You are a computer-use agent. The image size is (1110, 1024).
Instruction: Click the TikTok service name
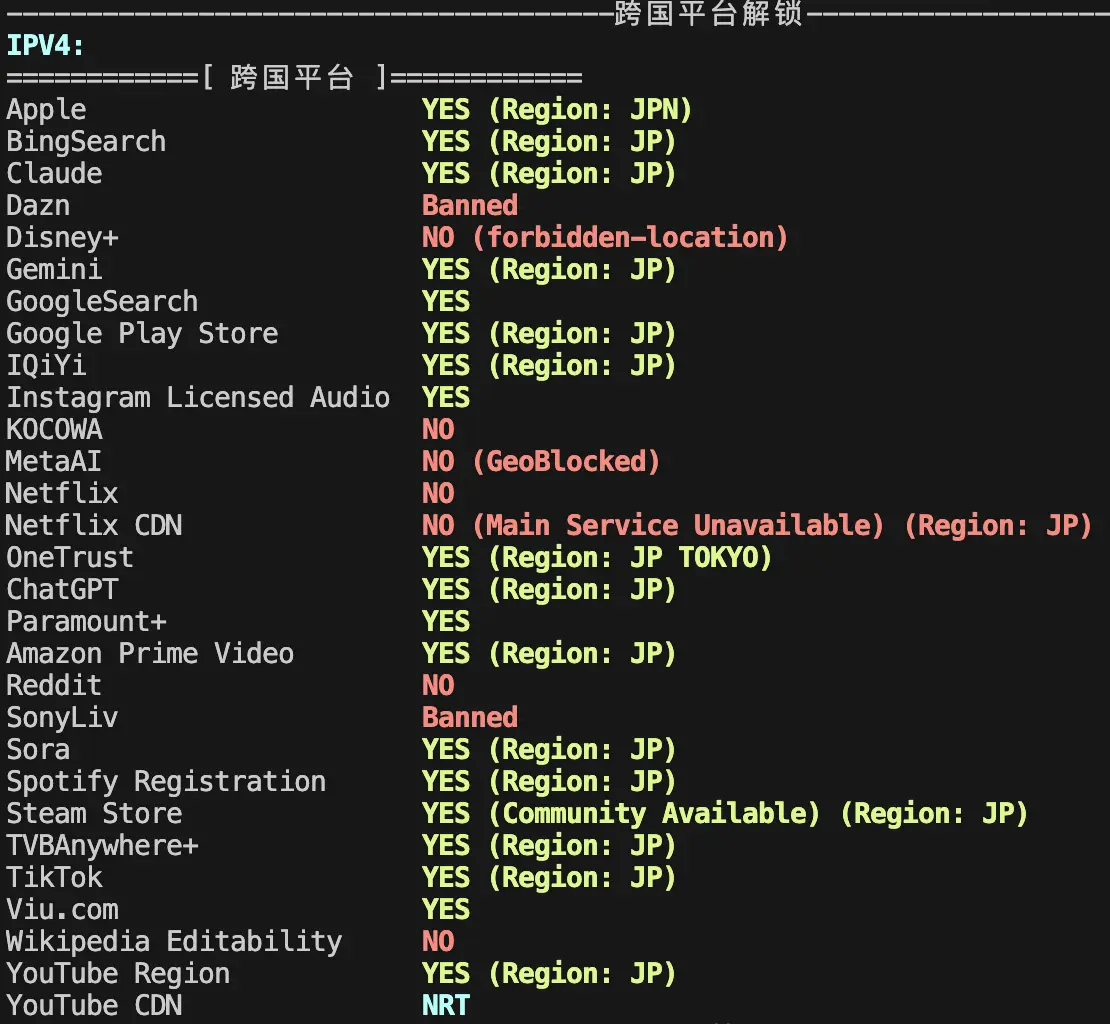[x=55, y=878]
